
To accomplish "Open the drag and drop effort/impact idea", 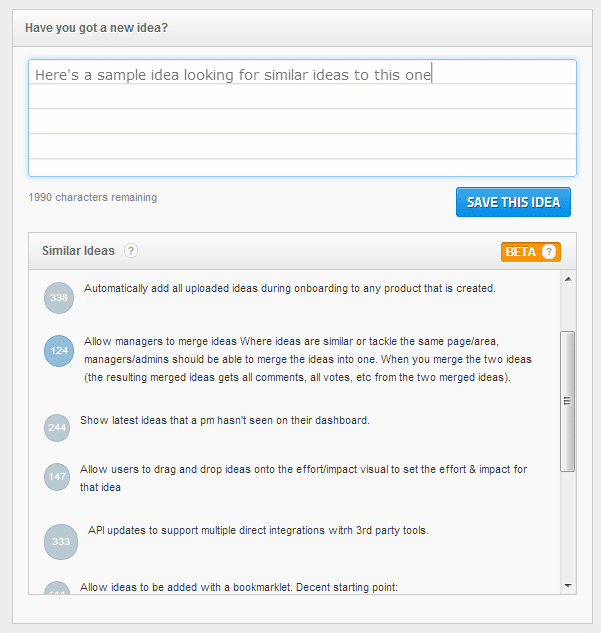I will 303,478.
